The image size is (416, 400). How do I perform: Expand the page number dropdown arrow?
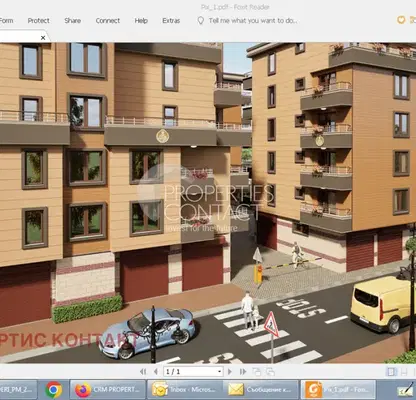[x=219, y=372]
